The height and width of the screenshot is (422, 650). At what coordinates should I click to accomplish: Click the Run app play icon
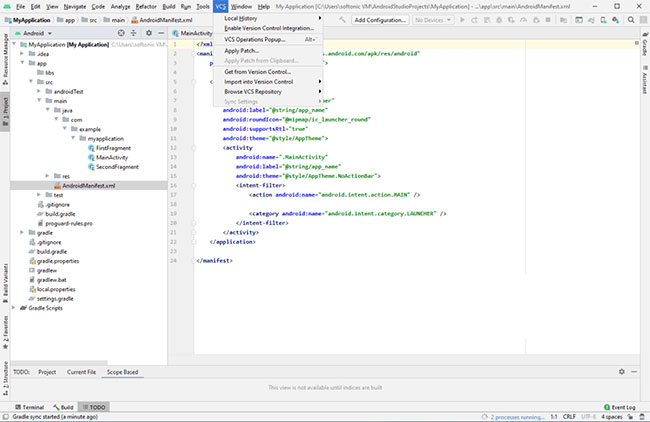pyautogui.click(x=462, y=20)
